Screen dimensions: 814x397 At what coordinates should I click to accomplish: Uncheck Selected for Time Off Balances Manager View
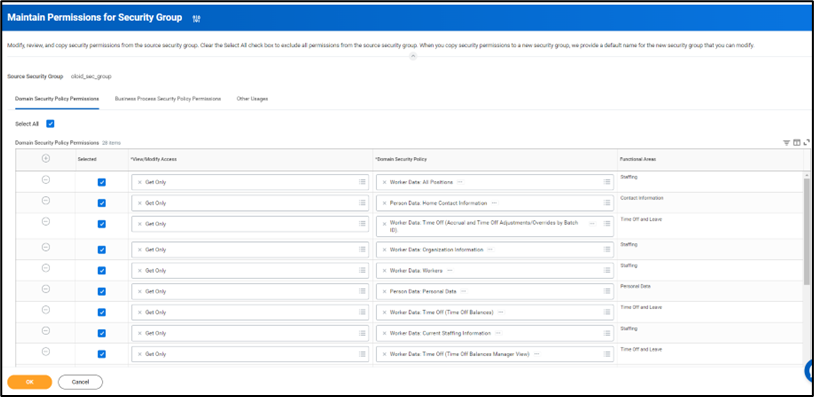(102, 354)
